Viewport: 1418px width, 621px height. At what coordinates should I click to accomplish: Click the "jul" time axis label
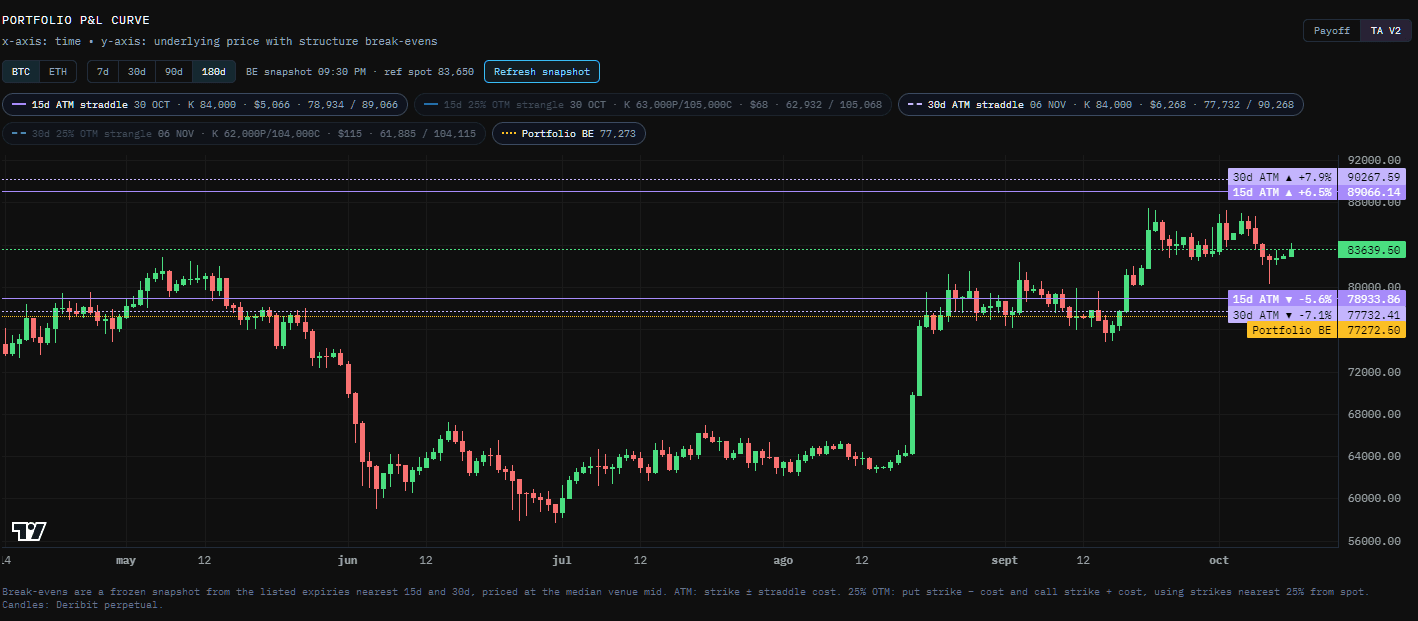point(563,560)
